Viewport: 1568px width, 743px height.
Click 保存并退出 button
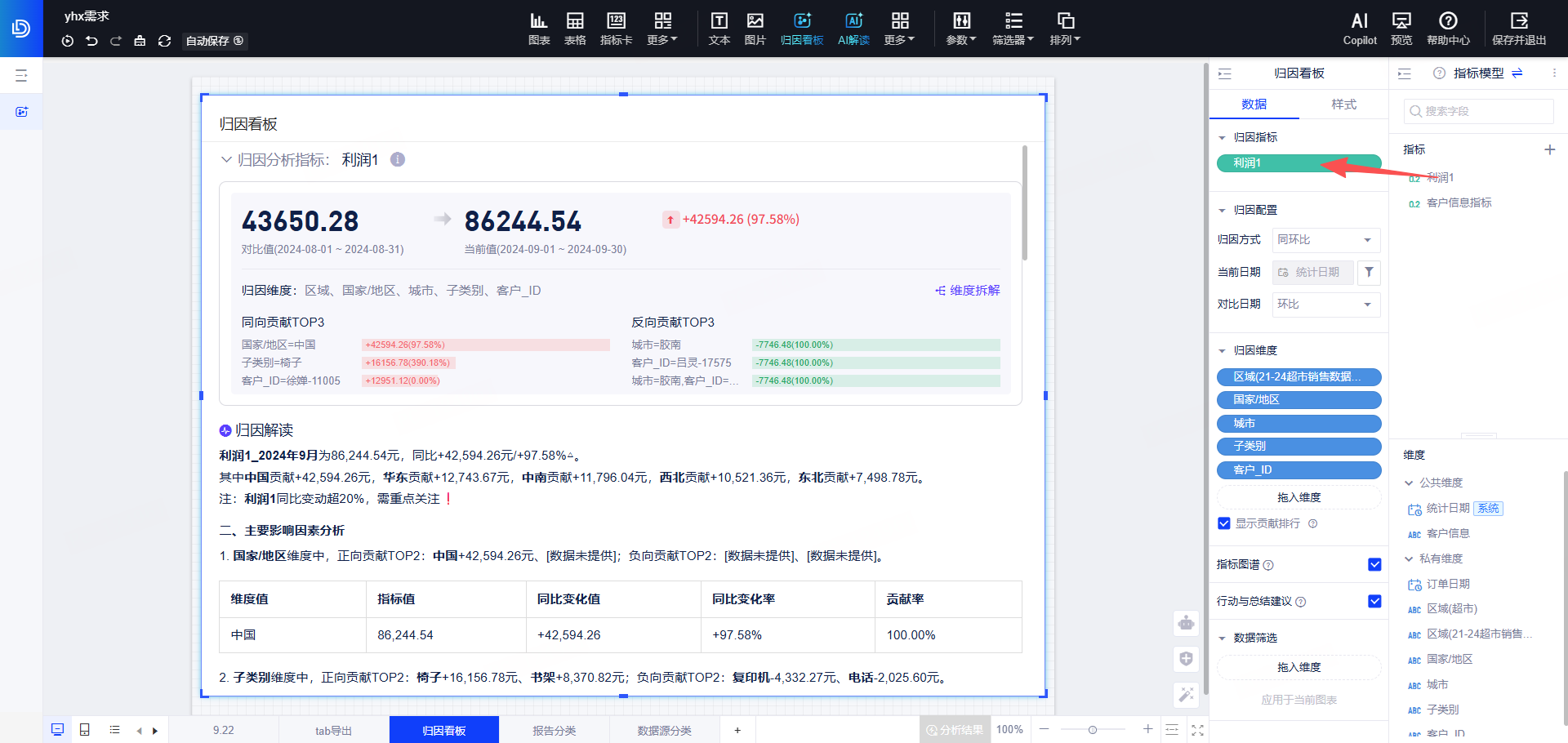tap(1519, 29)
